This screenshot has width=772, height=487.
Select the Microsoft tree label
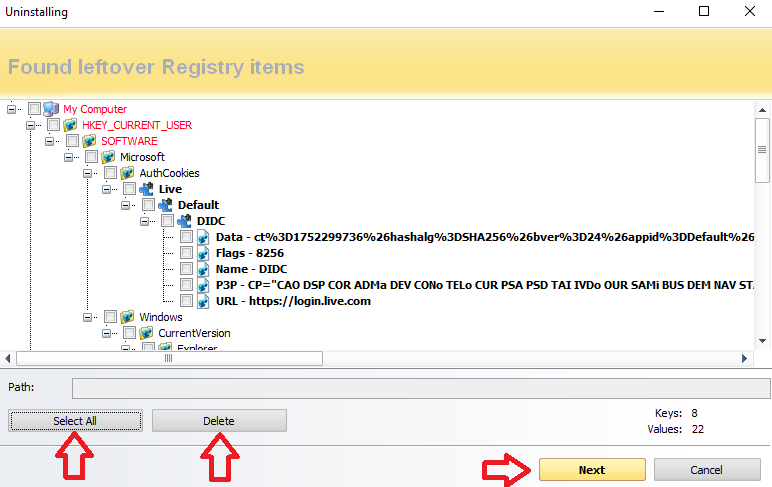[x=142, y=157]
